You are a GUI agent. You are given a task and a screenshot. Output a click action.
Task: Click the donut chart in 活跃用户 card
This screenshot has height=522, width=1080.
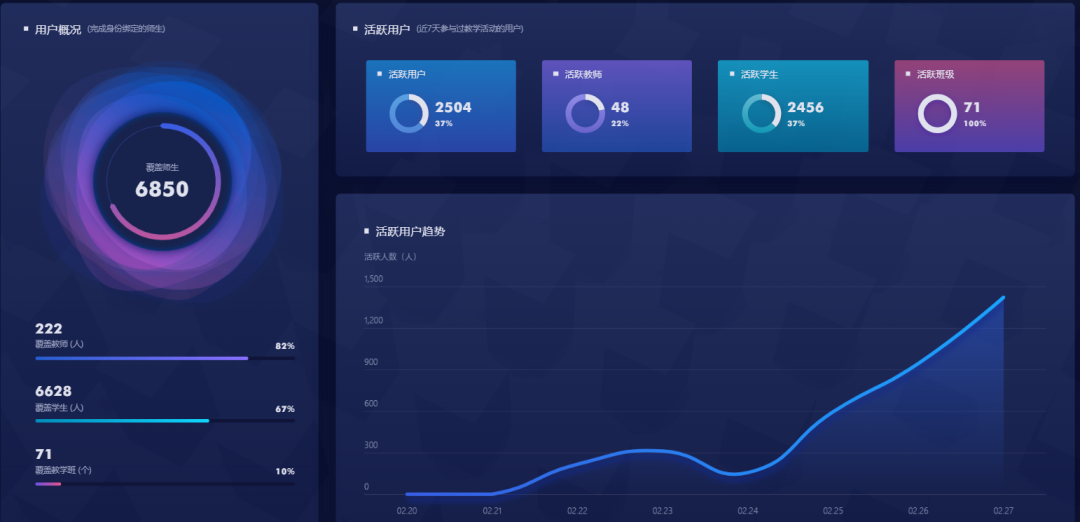coord(409,113)
